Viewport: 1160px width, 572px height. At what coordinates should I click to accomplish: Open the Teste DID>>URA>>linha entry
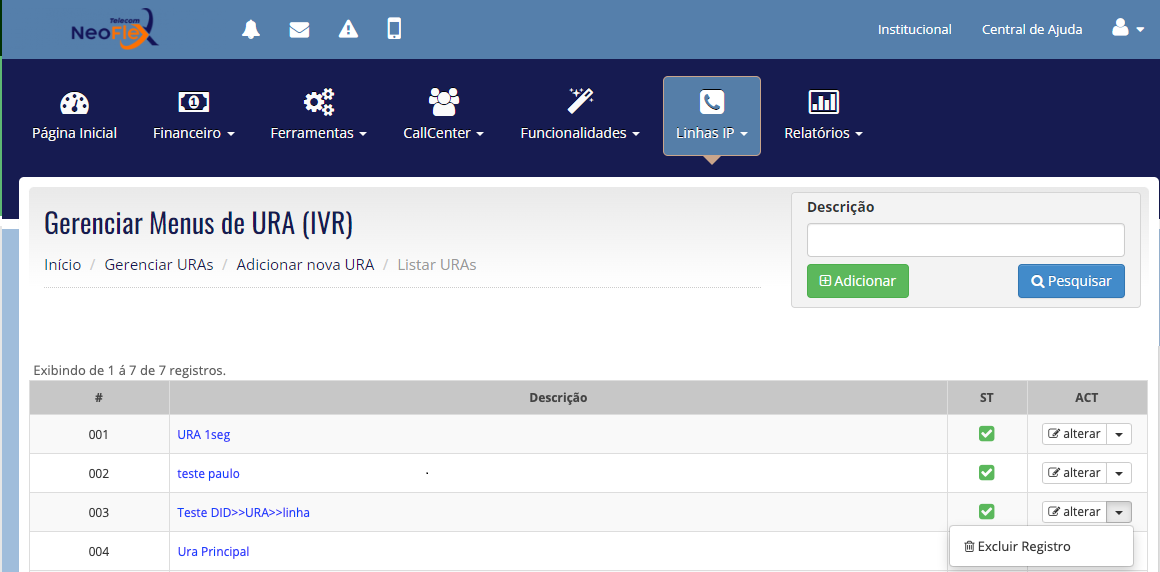243,512
